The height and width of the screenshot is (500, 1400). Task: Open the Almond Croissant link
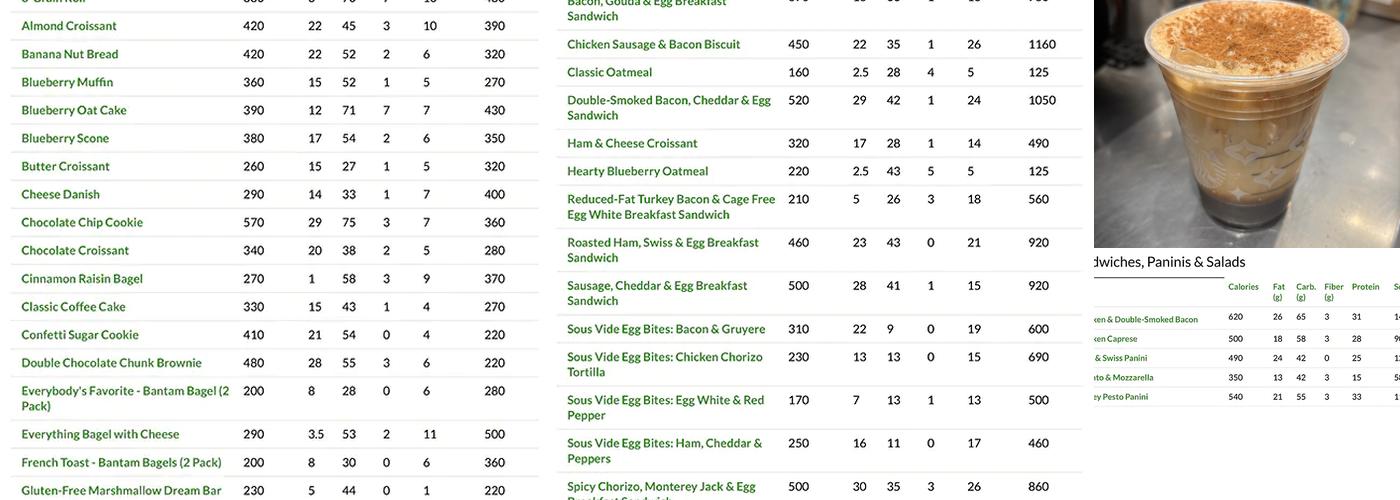tap(69, 26)
